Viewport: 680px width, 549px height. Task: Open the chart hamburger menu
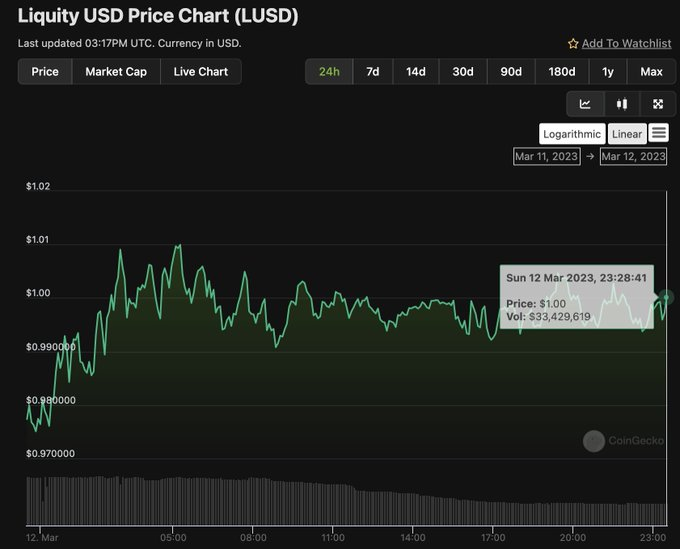[658, 133]
